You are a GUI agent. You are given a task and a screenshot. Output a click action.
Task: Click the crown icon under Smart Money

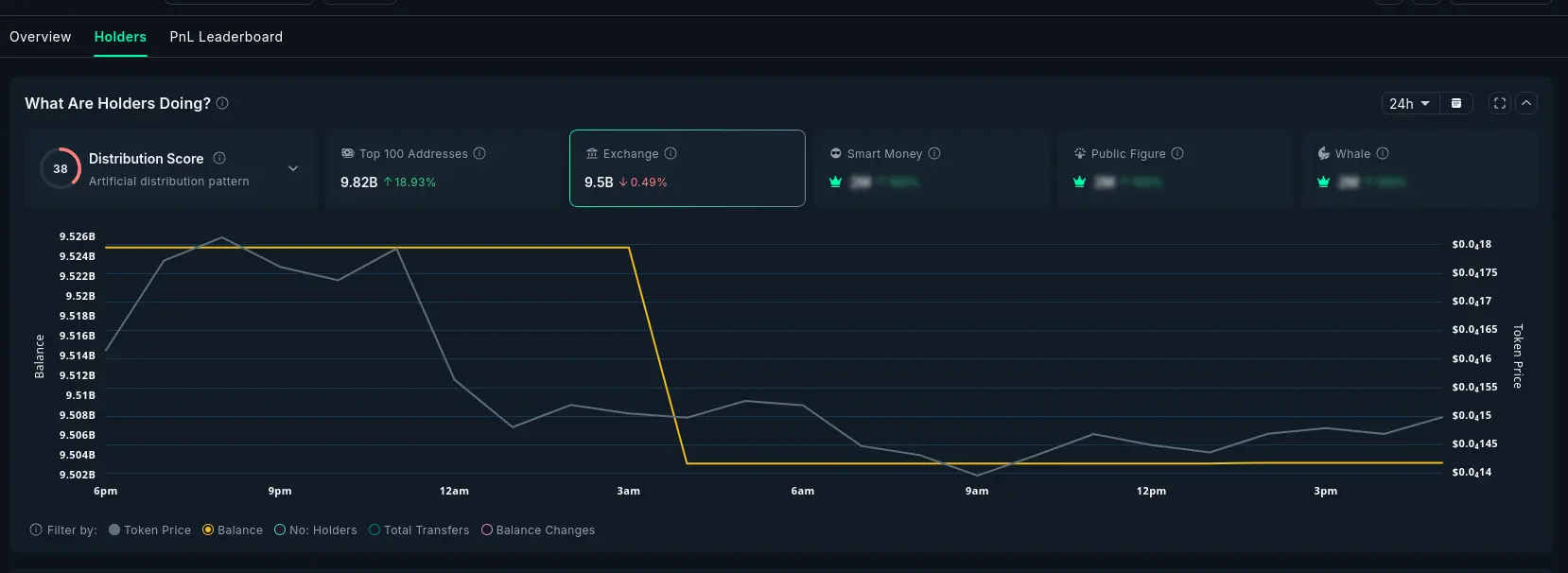(836, 182)
